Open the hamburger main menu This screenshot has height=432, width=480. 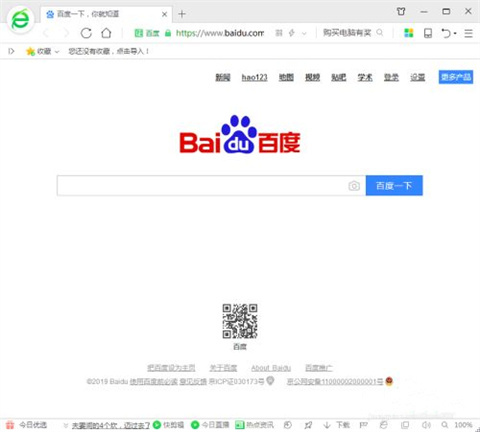click(468, 33)
